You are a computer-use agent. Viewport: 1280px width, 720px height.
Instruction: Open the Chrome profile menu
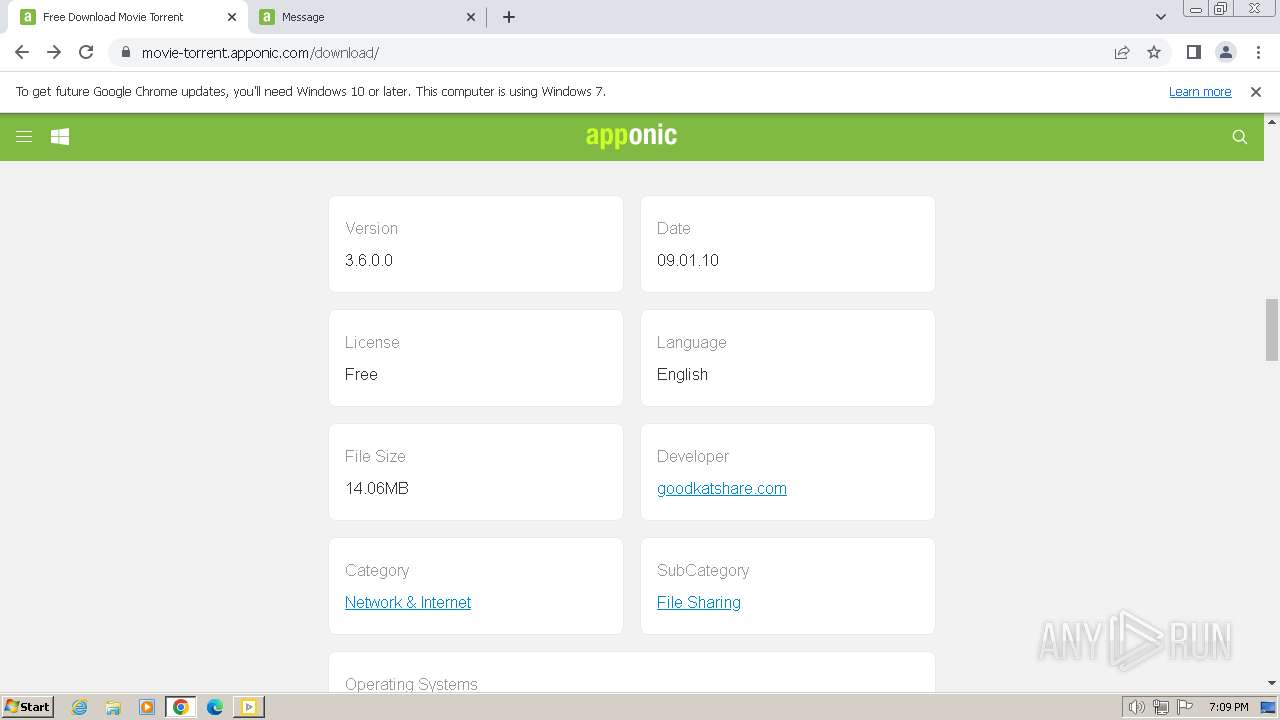coord(1226,52)
